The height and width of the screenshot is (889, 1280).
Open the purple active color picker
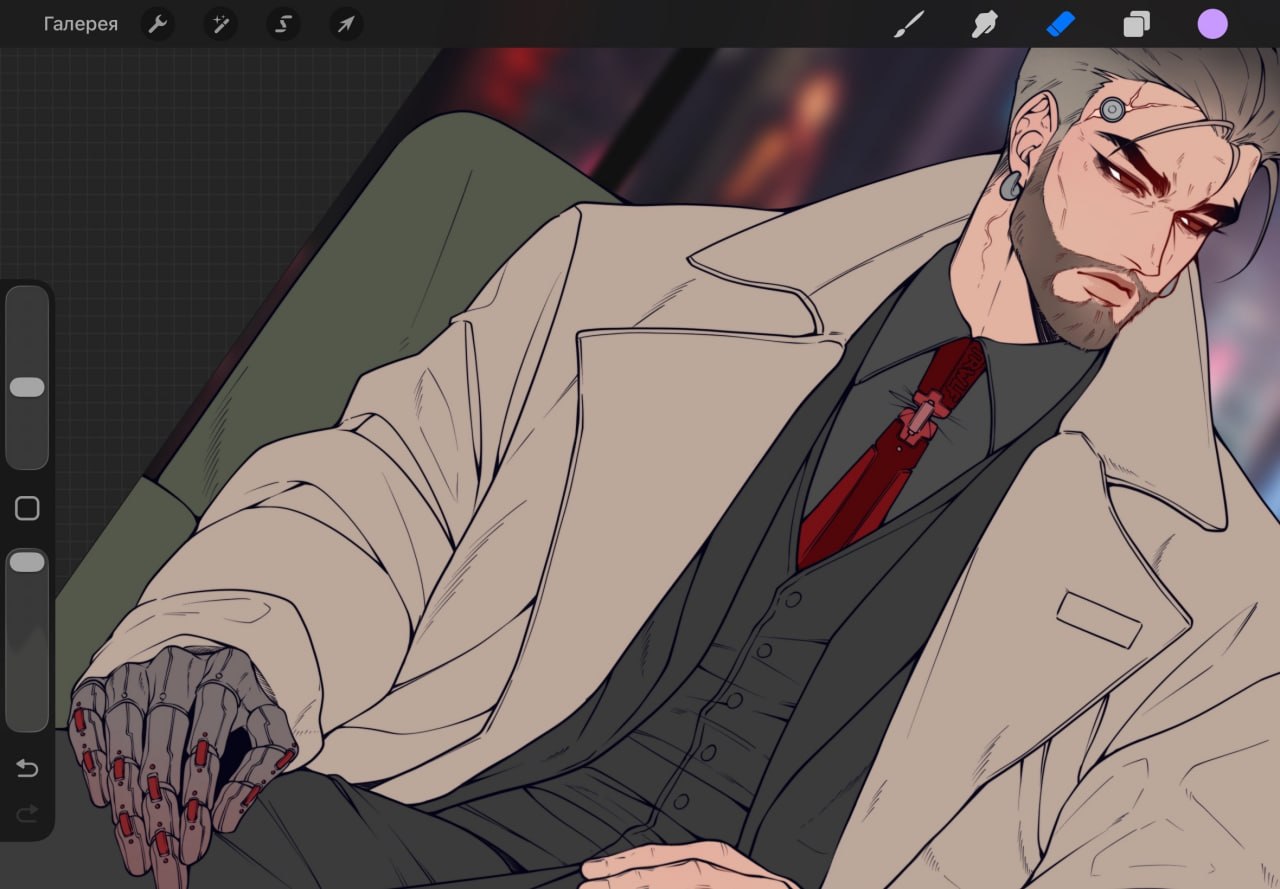click(x=1212, y=24)
